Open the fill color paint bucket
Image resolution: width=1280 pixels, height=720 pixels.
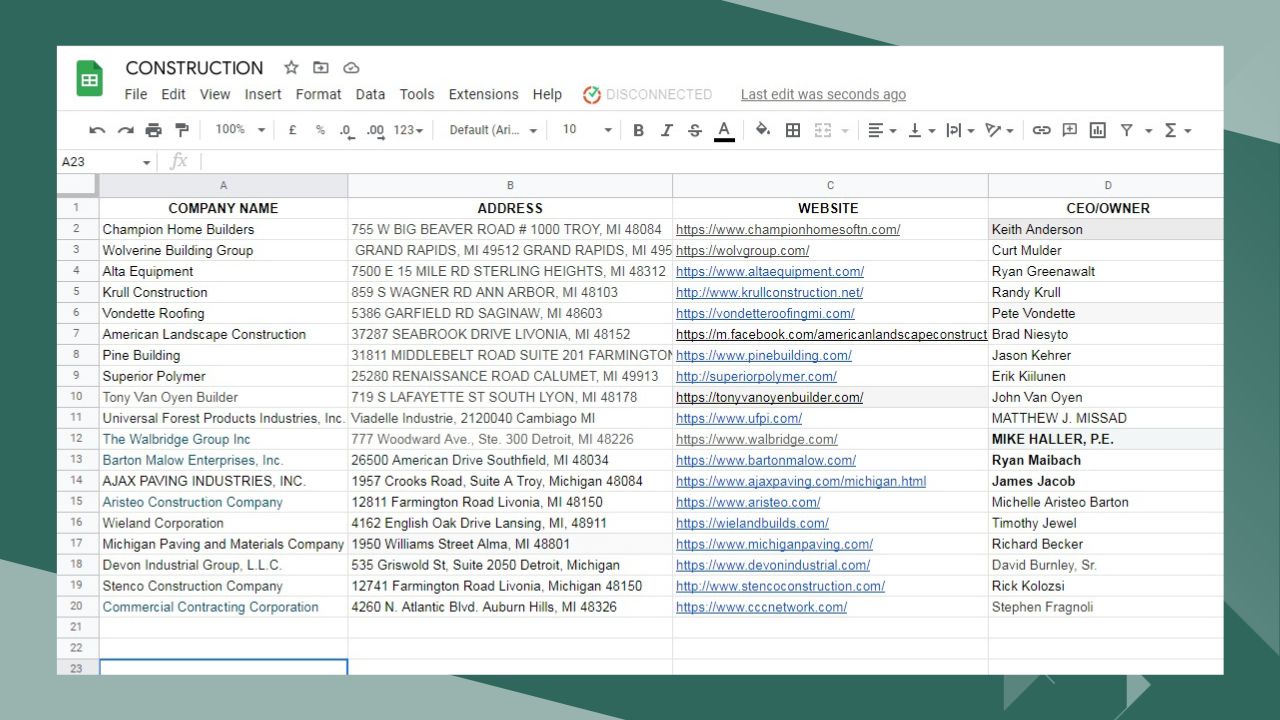point(762,130)
